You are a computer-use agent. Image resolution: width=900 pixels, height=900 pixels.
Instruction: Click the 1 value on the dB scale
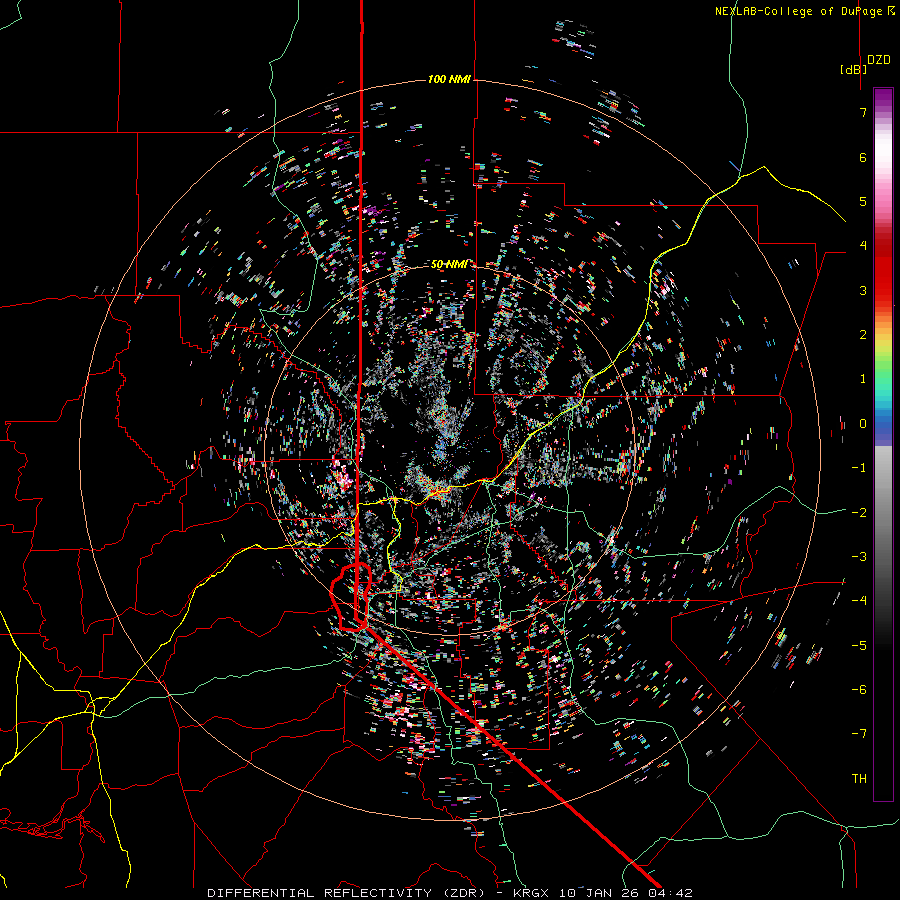(863, 379)
